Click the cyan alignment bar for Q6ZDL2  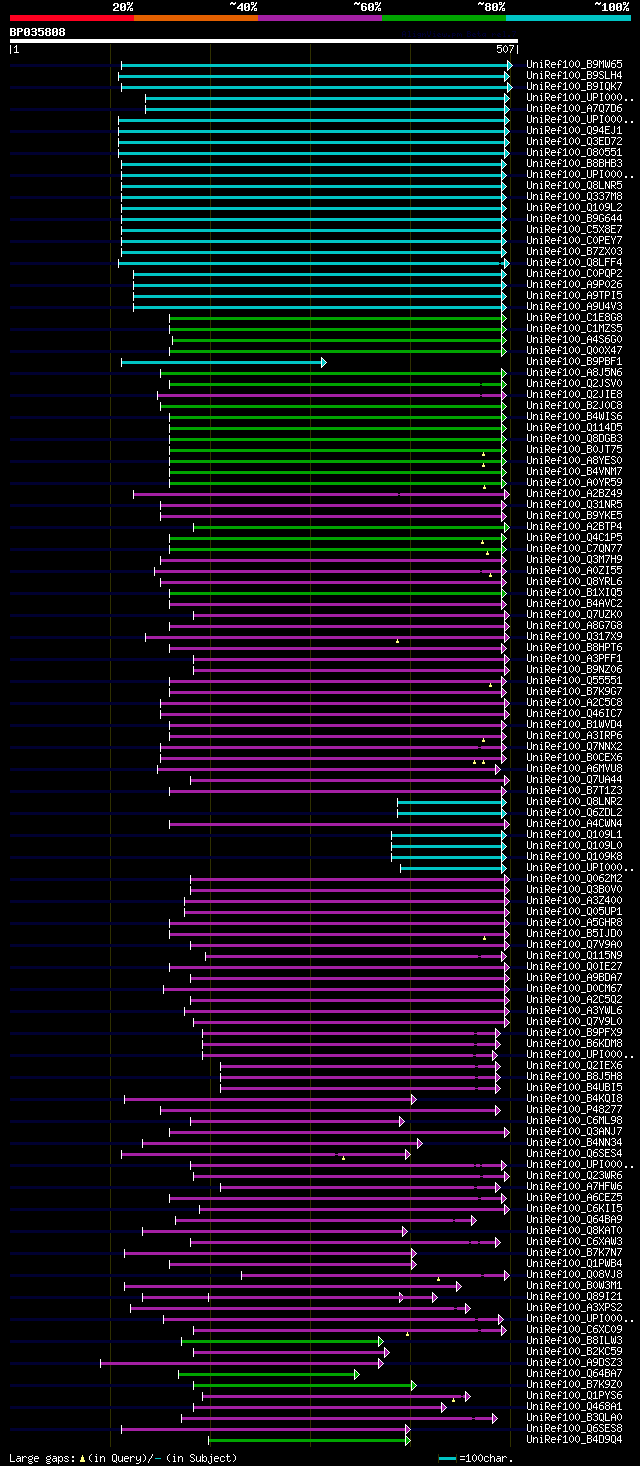[453, 813]
